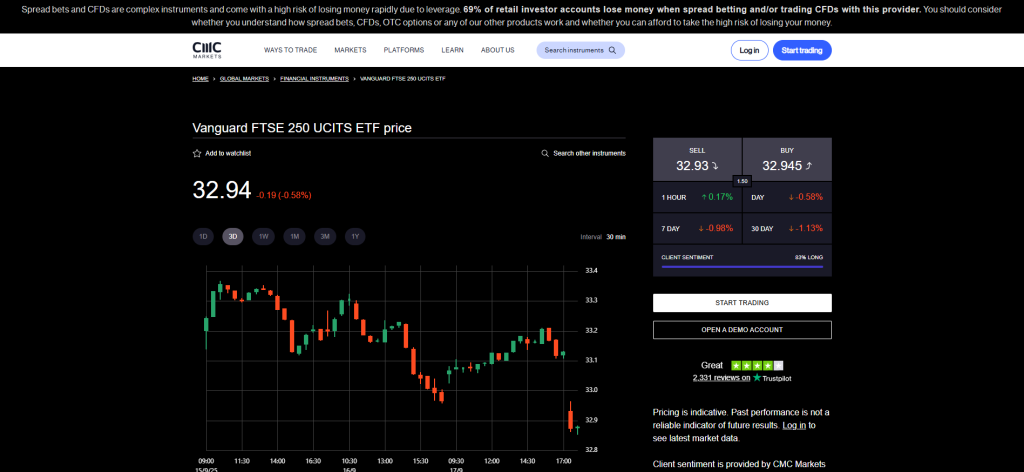The height and width of the screenshot is (472, 1024).
Task: Click the 83% LONG sentiment label
Action: click(808, 257)
